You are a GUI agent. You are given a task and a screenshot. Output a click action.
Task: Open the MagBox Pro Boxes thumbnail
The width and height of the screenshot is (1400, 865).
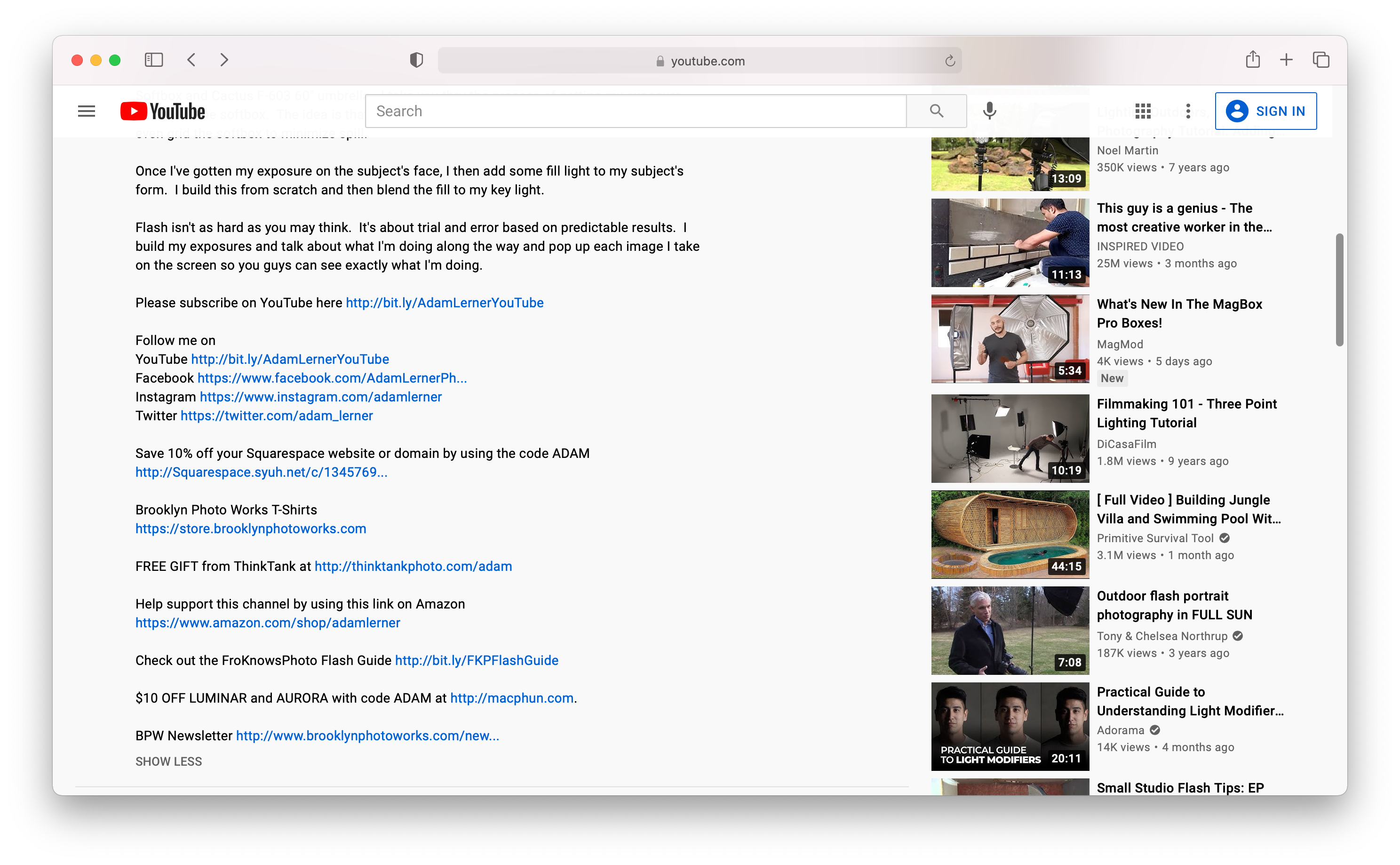(1010, 339)
